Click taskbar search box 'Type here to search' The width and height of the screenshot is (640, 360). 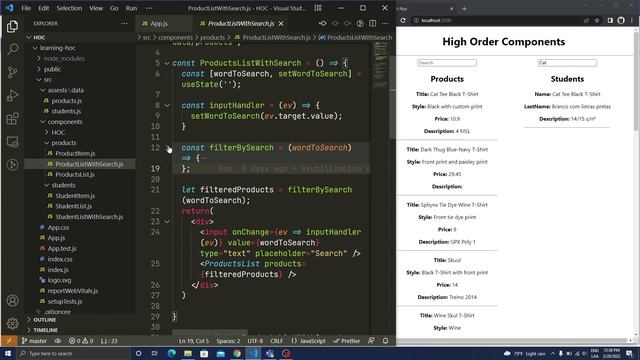(73, 353)
